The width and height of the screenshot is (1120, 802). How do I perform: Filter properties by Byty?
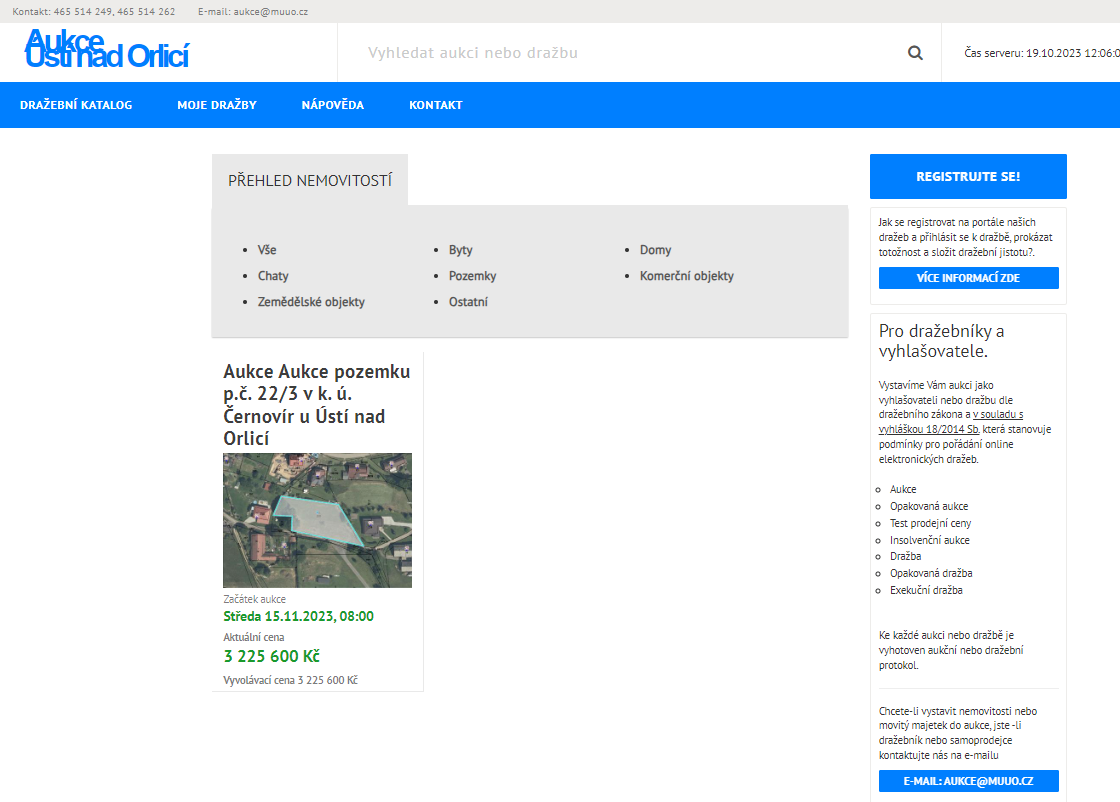461,250
